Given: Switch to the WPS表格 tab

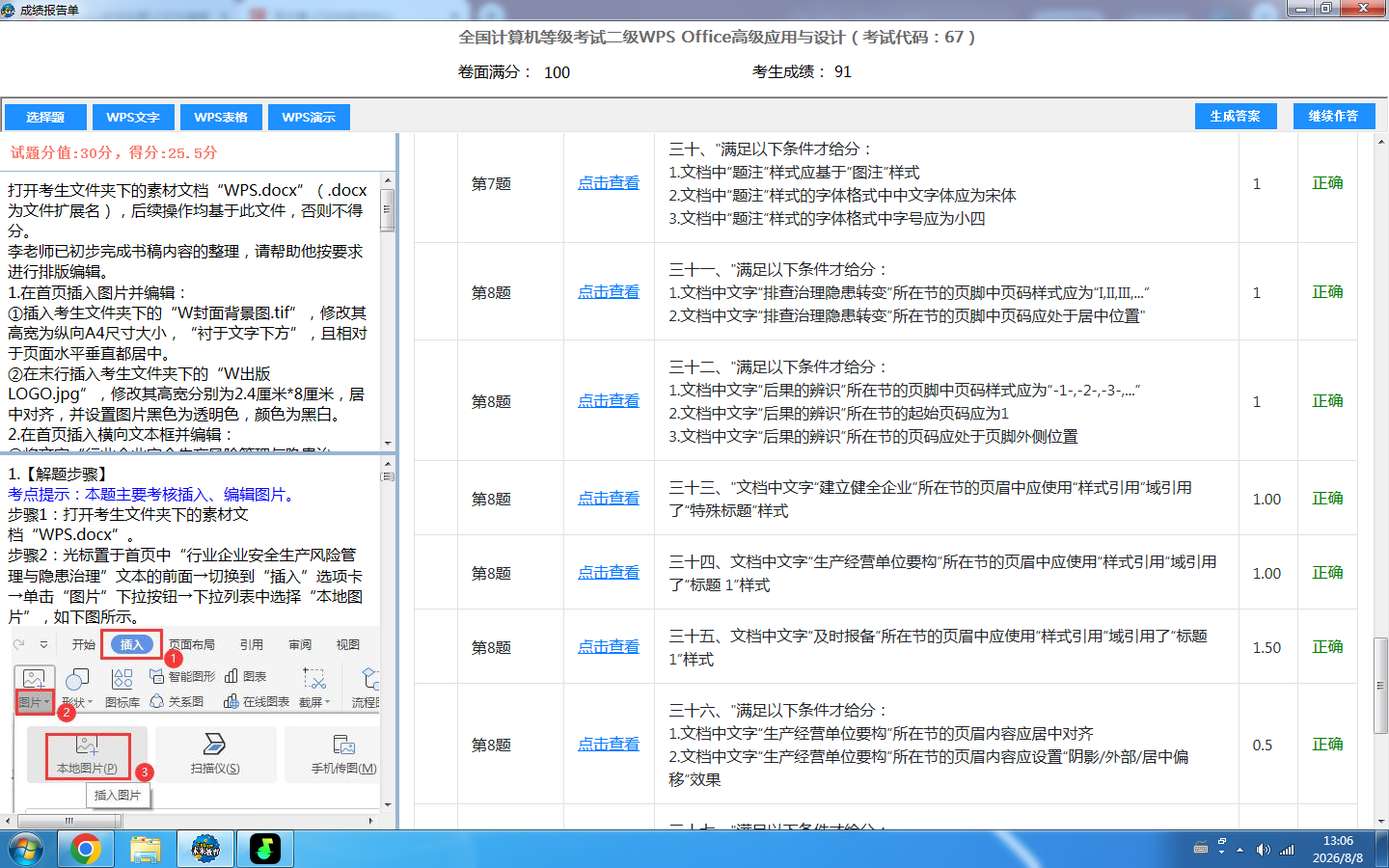Looking at the screenshot, I should [221, 117].
